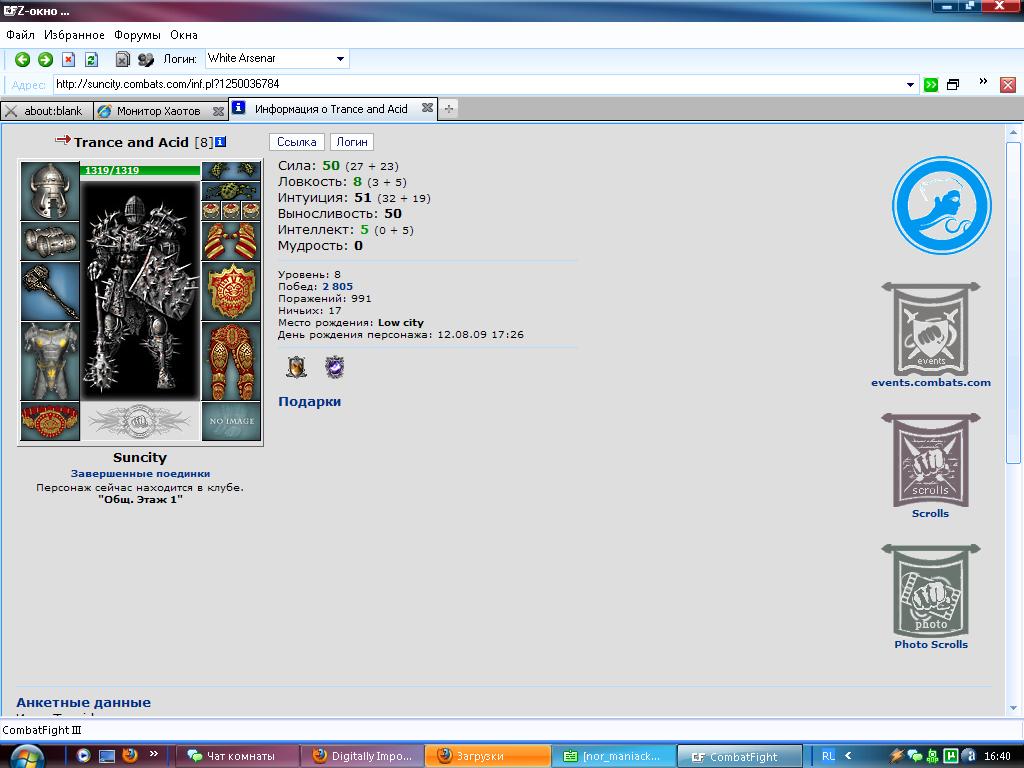Click the red arrow icon before Trance and Acid
The height and width of the screenshot is (768, 1024).
click(x=63, y=139)
